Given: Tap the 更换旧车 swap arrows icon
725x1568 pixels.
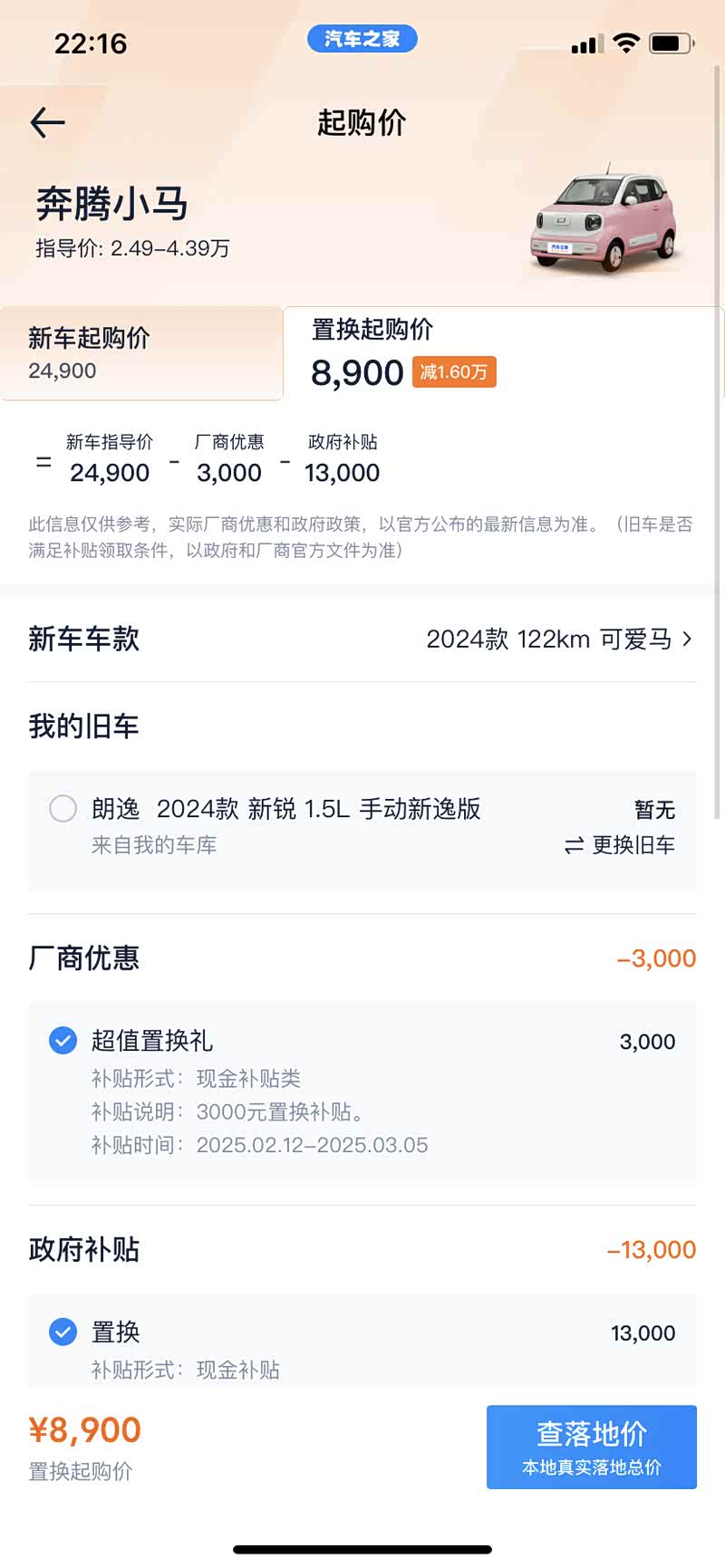Looking at the screenshot, I should coord(574,845).
